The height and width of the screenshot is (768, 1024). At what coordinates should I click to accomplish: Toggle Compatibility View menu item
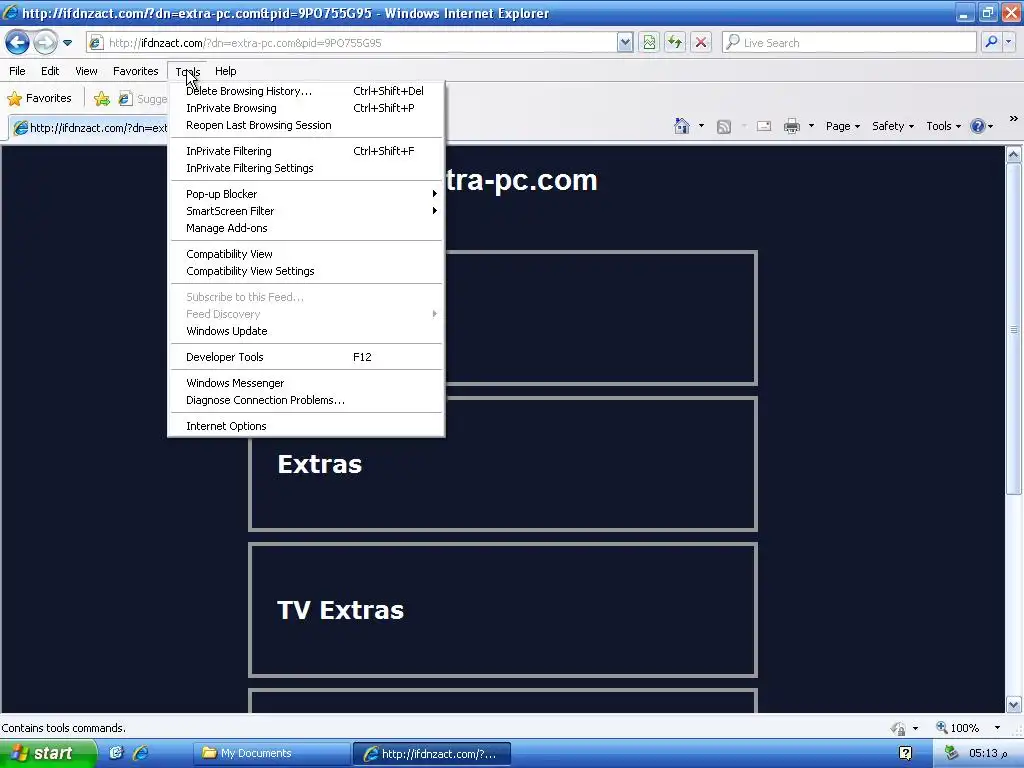306,255
